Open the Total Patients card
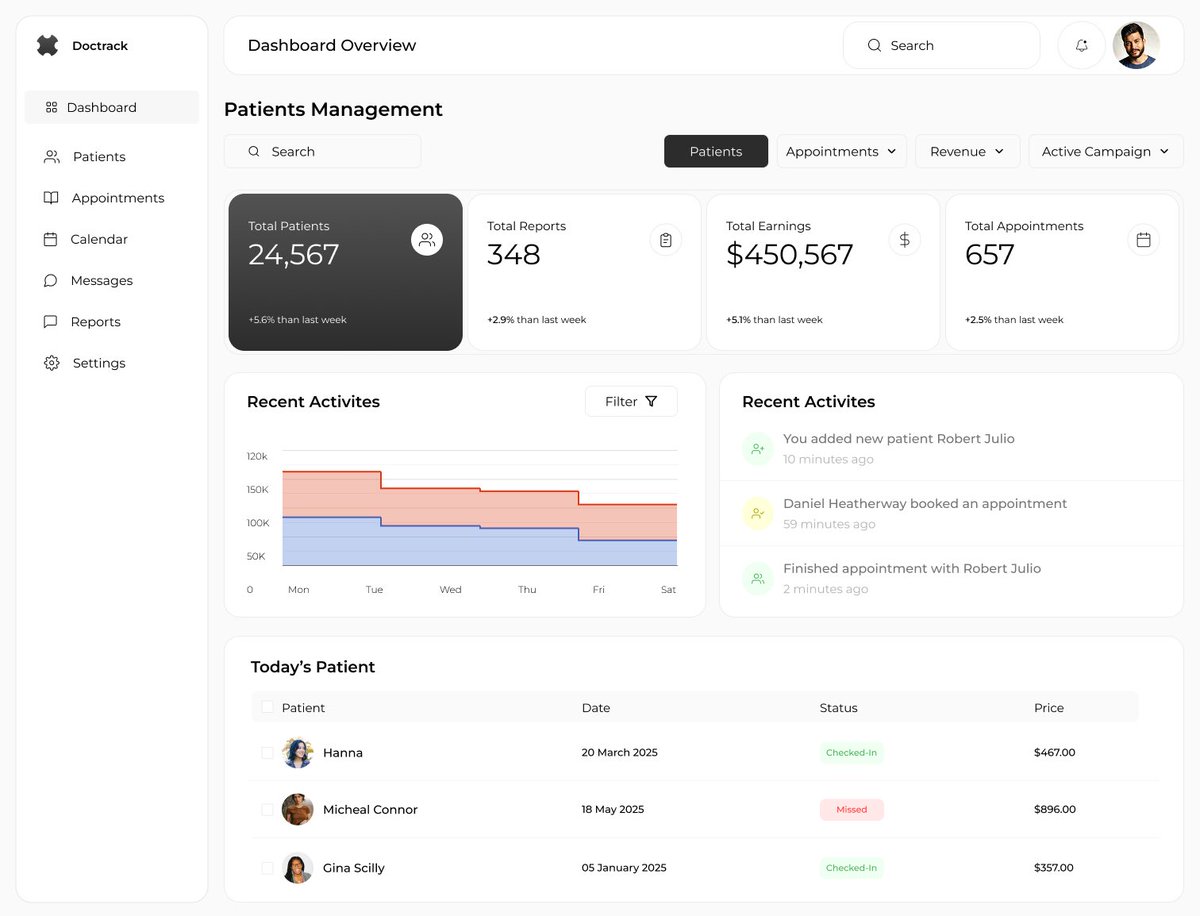1200x916 pixels. pyautogui.click(x=346, y=272)
